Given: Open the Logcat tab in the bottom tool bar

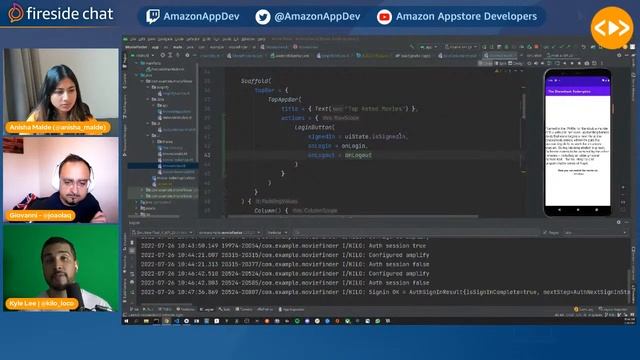Looking at the screenshot, I should 207,309.
